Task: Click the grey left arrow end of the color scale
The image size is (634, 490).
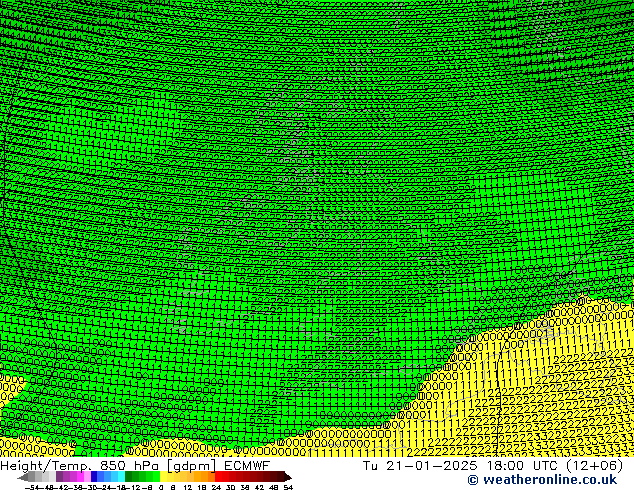Action: coord(23,477)
